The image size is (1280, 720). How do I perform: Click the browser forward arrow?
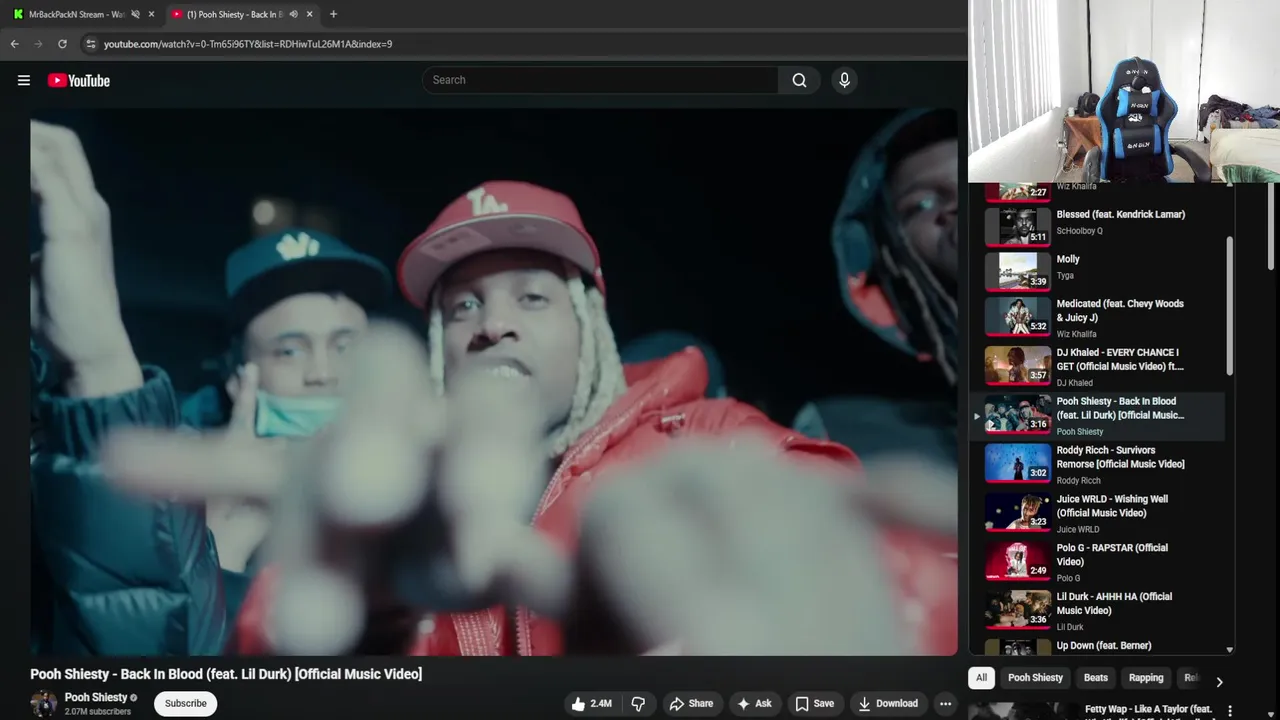pyautogui.click(x=38, y=44)
